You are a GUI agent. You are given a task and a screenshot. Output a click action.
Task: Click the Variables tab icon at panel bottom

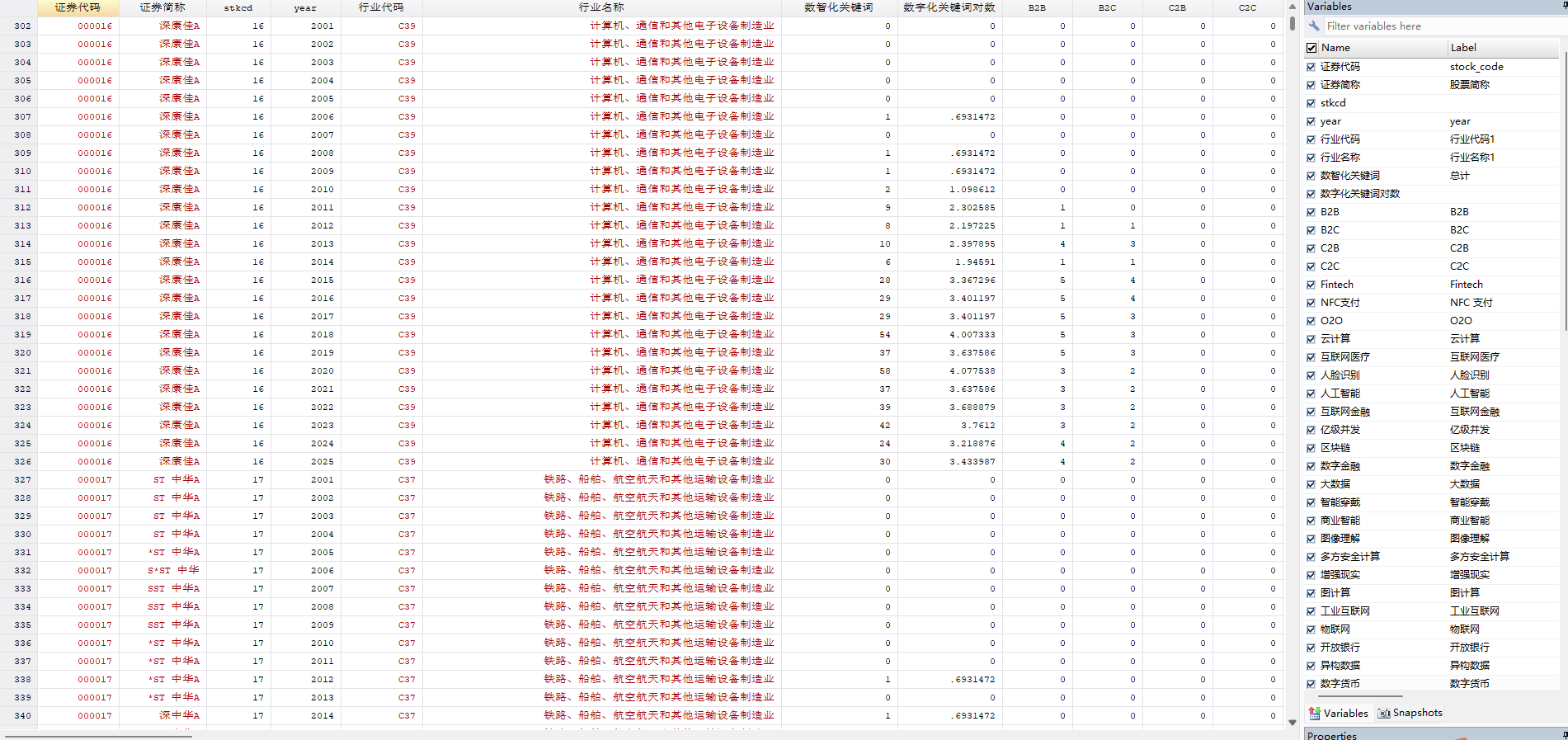(x=1314, y=714)
